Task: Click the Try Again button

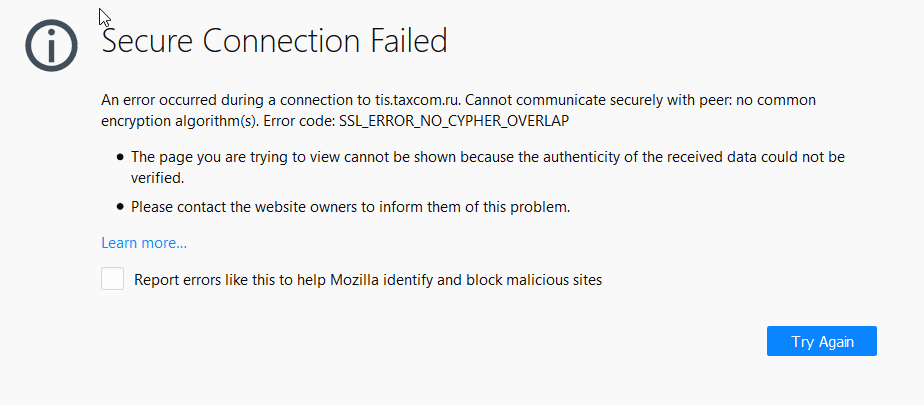Action: pyautogui.click(x=821, y=341)
